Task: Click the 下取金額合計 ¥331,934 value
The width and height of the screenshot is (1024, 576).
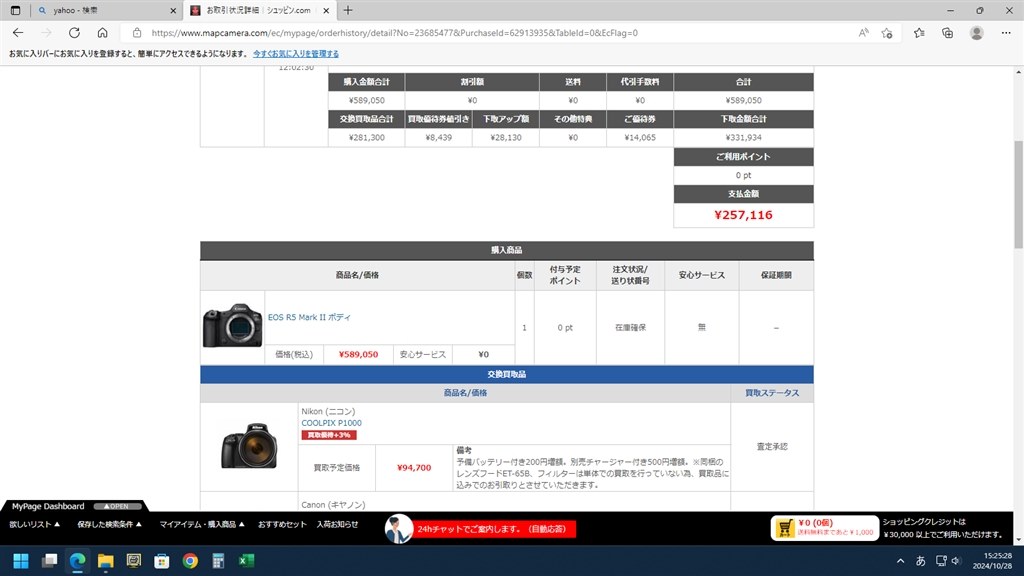Action: [x=743, y=138]
